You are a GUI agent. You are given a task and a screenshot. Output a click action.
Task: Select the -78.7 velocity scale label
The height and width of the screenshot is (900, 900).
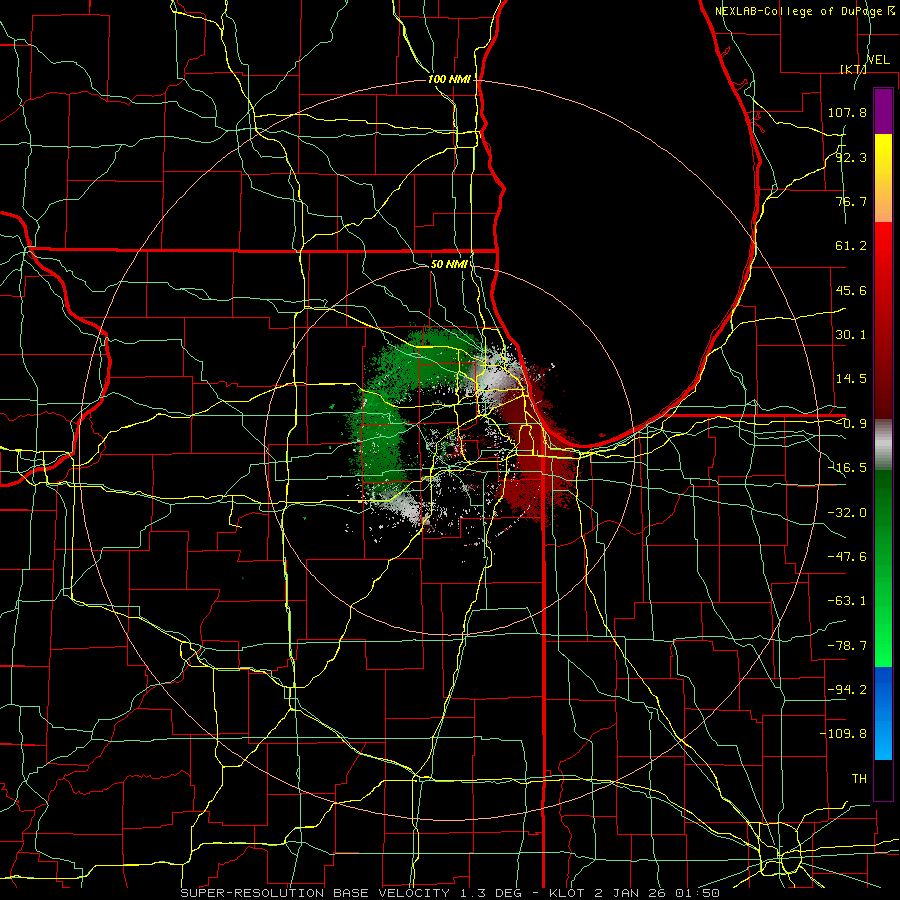(847, 646)
